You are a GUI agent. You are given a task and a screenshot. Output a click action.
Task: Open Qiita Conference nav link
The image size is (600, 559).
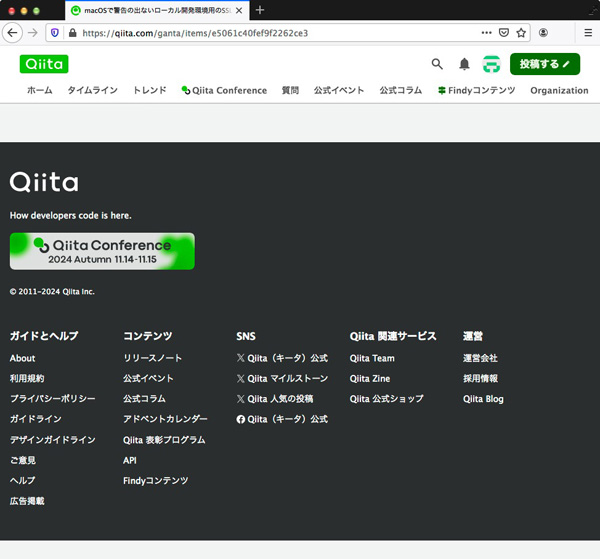[x=224, y=90]
